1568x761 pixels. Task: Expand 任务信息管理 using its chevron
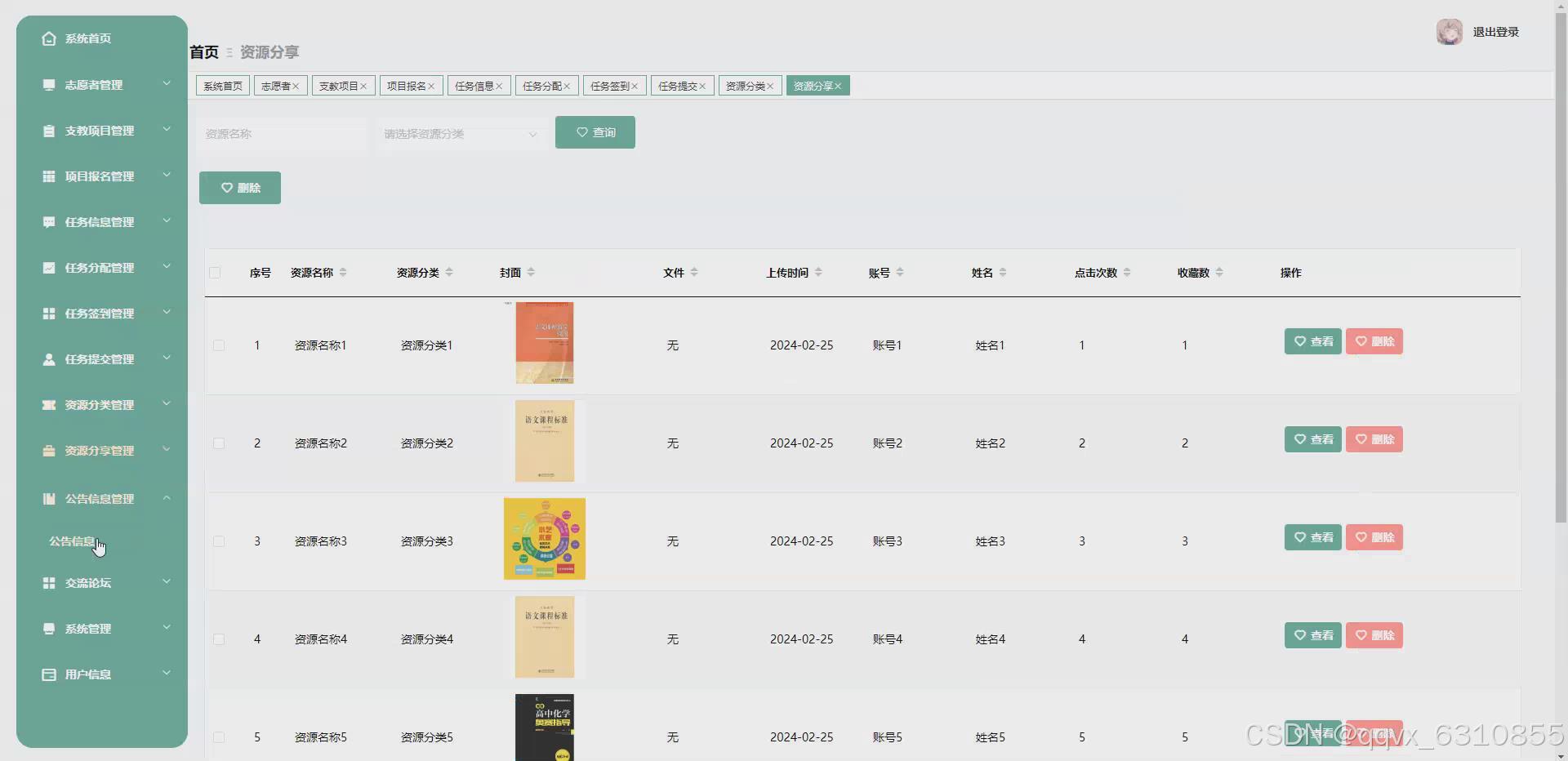point(167,220)
